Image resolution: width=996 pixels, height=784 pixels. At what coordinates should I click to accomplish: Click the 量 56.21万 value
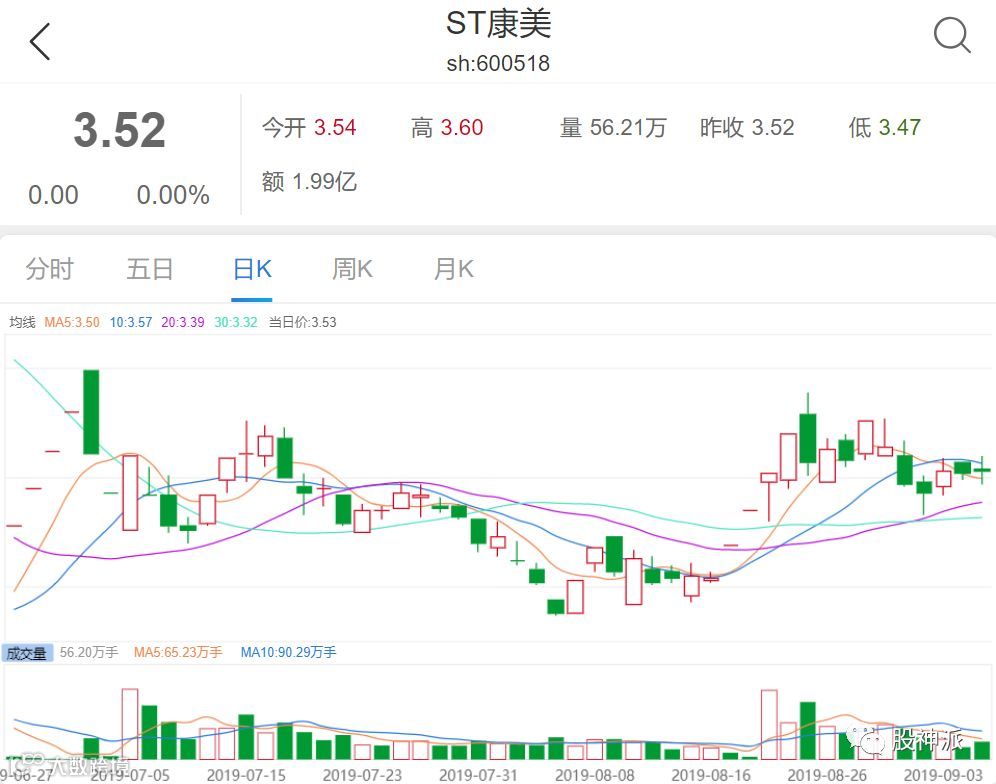(x=613, y=128)
